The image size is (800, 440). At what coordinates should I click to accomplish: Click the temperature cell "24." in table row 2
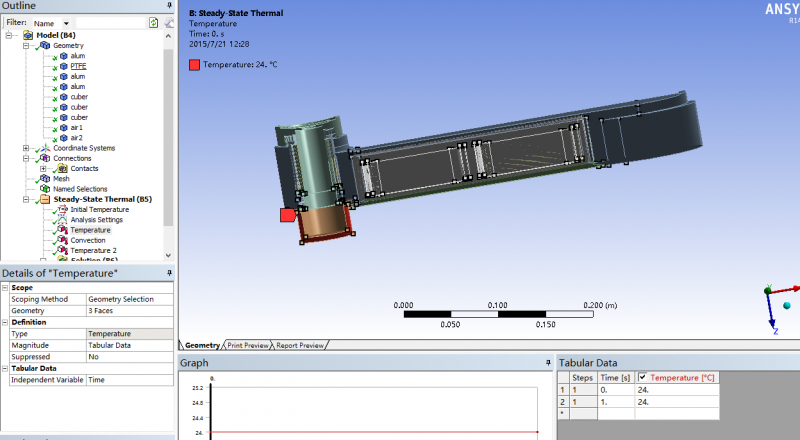(677, 402)
